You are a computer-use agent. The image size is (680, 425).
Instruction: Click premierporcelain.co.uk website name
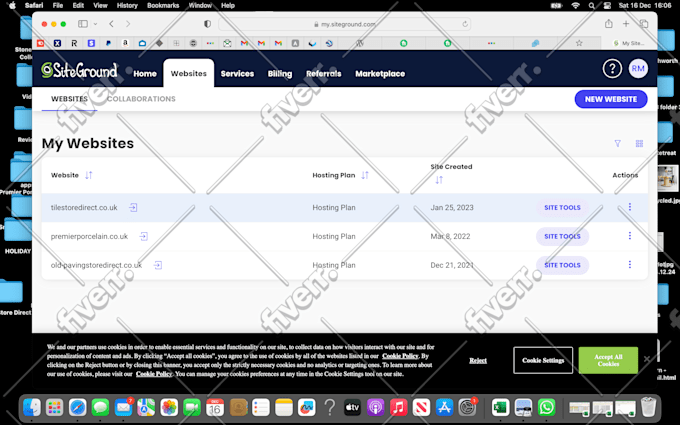[x=89, y=236]
